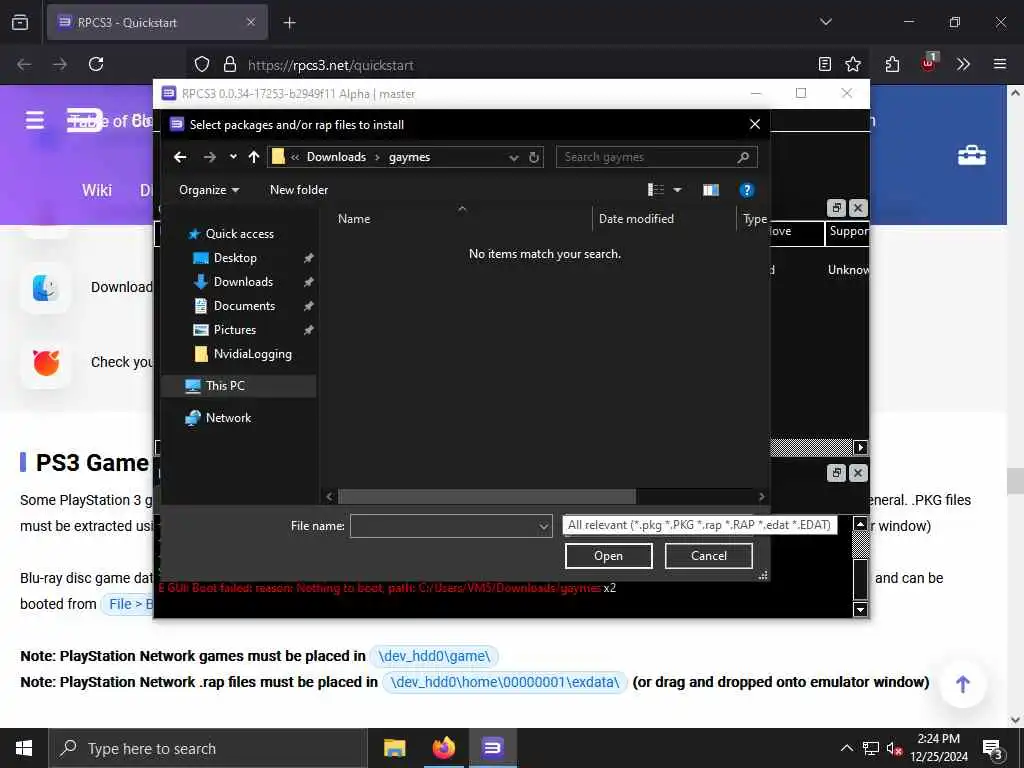Image resolution: width=1024 pixels, height=768 pixels.
Task: Show hidden system tray icons
Action: pos(846,748)
